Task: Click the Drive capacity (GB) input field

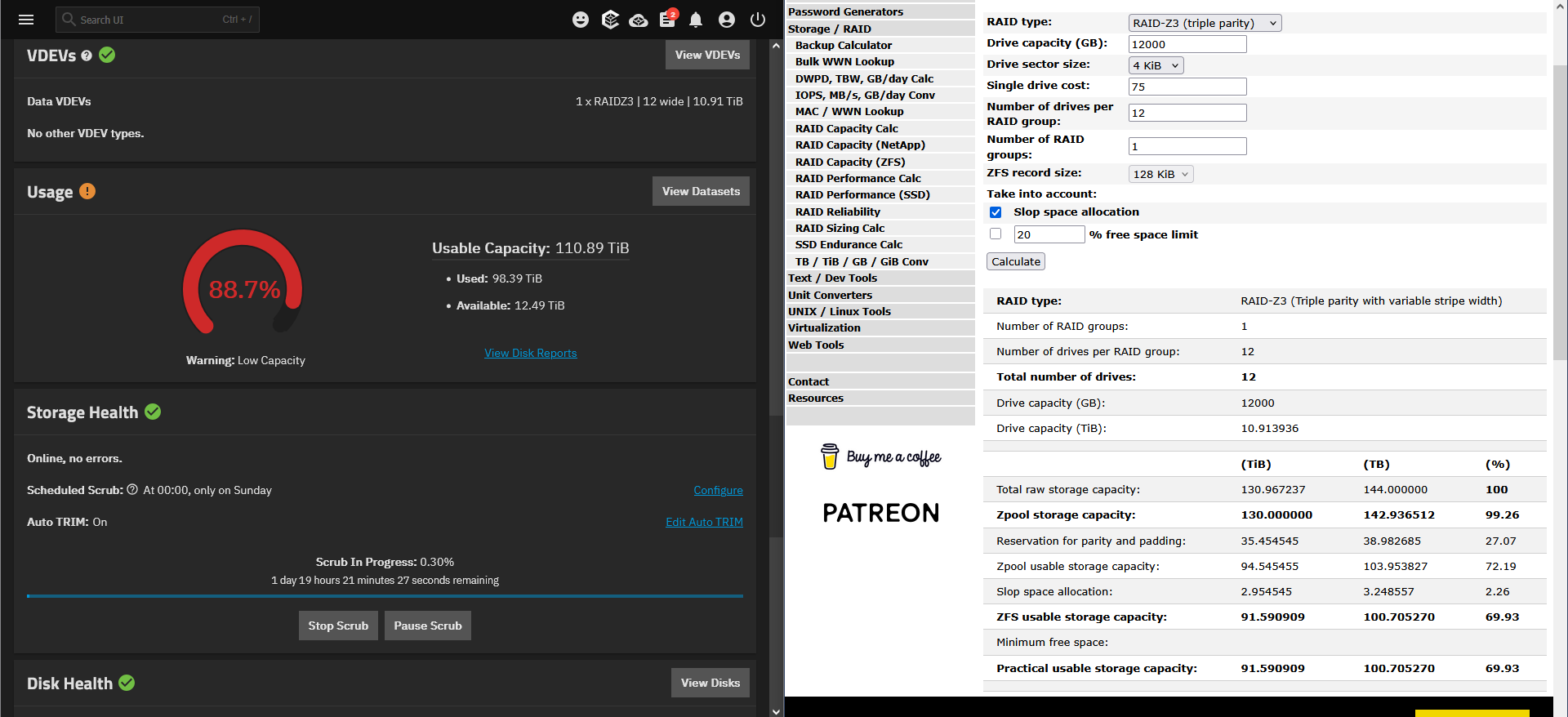Action: (1187, 44)
